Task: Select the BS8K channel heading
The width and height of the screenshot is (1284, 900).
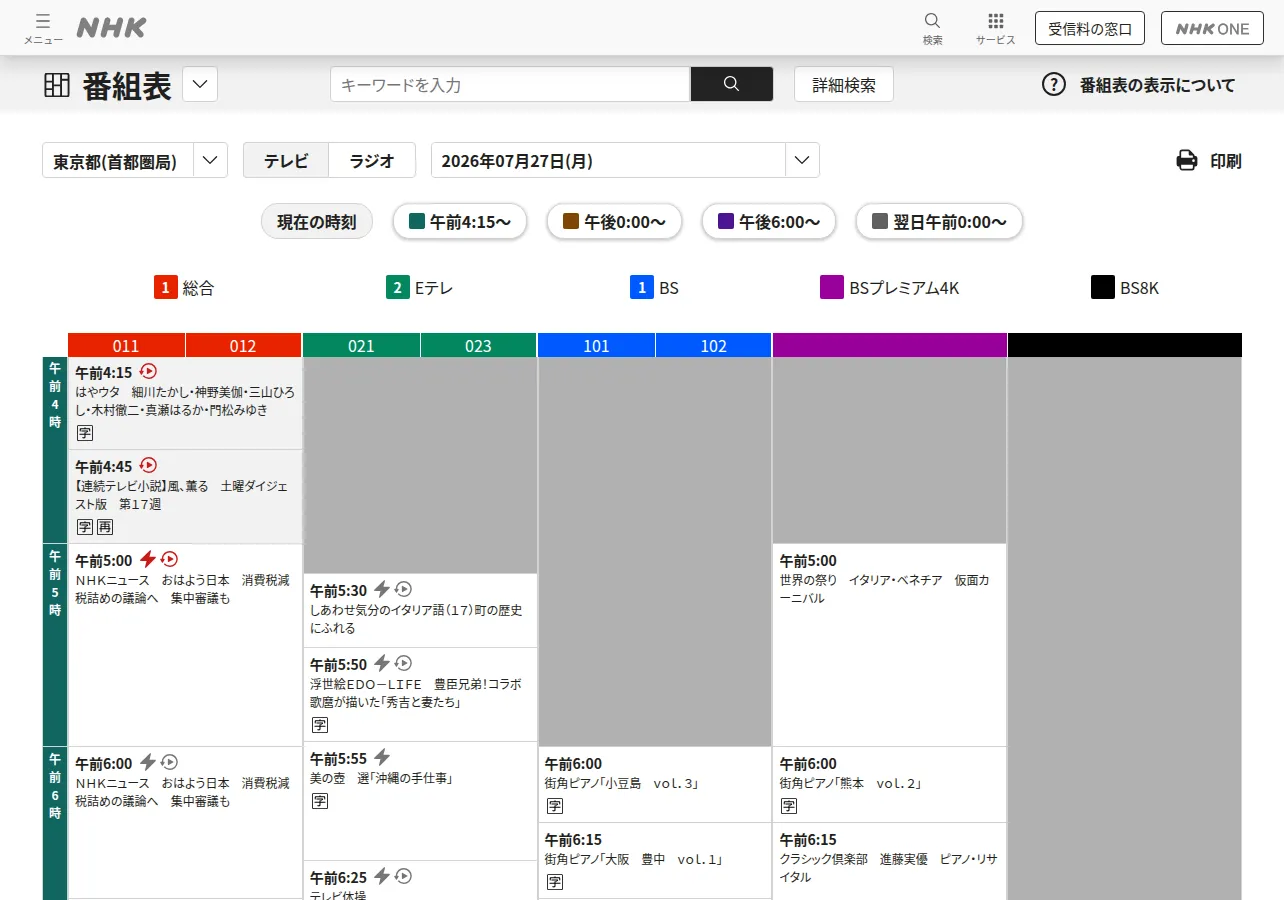Action: (x=1125, y=288)
